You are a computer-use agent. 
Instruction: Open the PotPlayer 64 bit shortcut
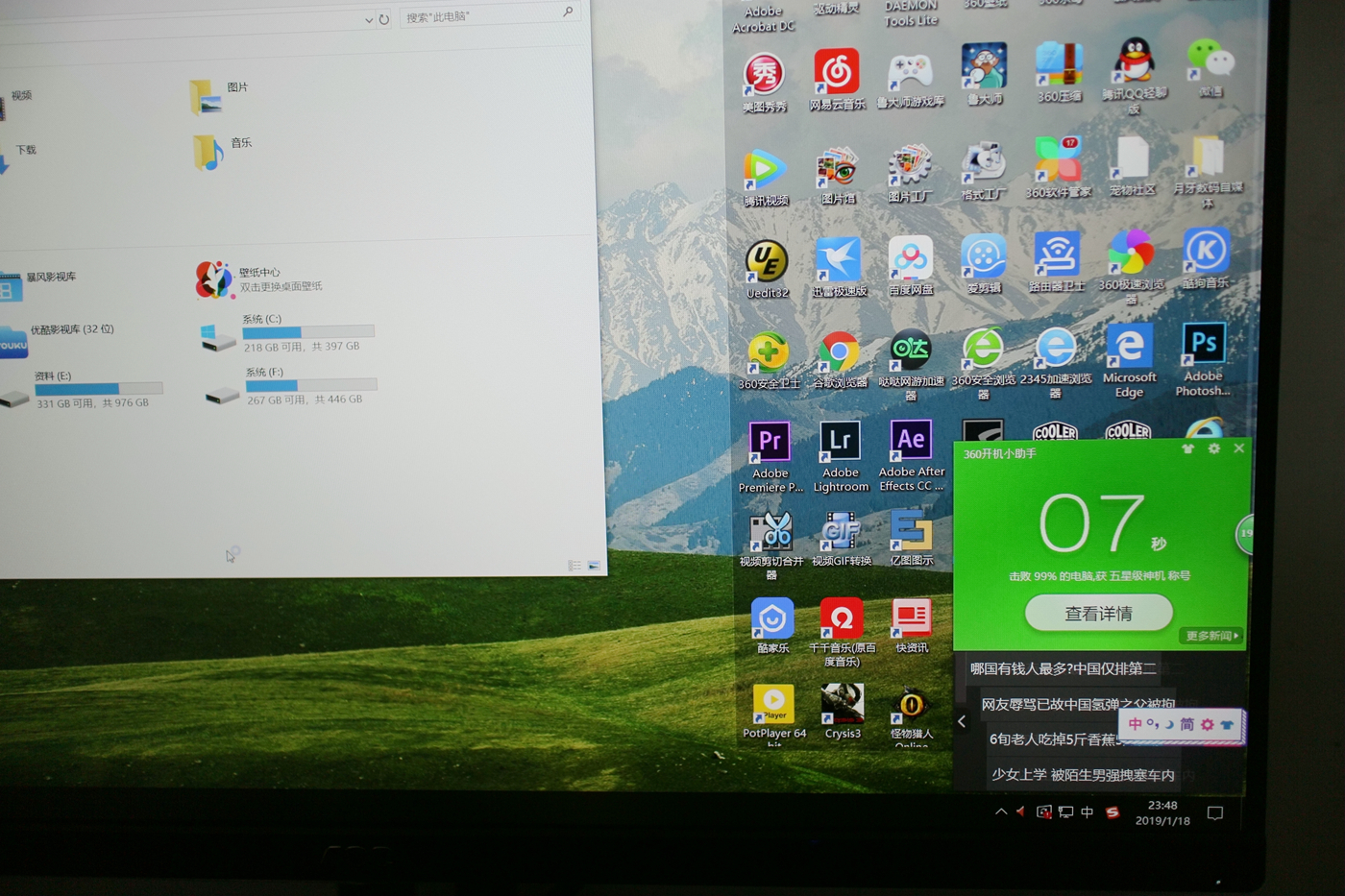click(x=773, y=705)
